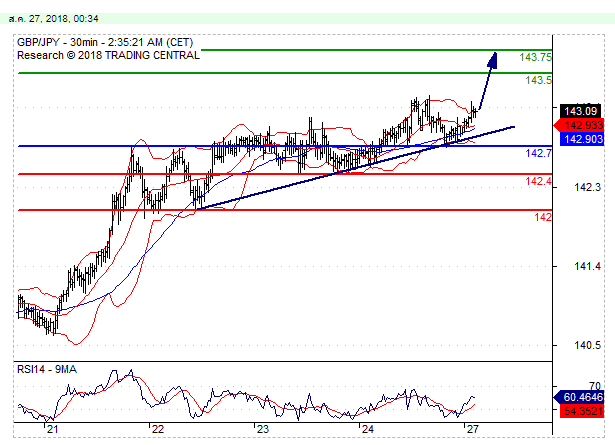
Task: Click the blue upward forecast arrow head
Action: coord(492,58)
